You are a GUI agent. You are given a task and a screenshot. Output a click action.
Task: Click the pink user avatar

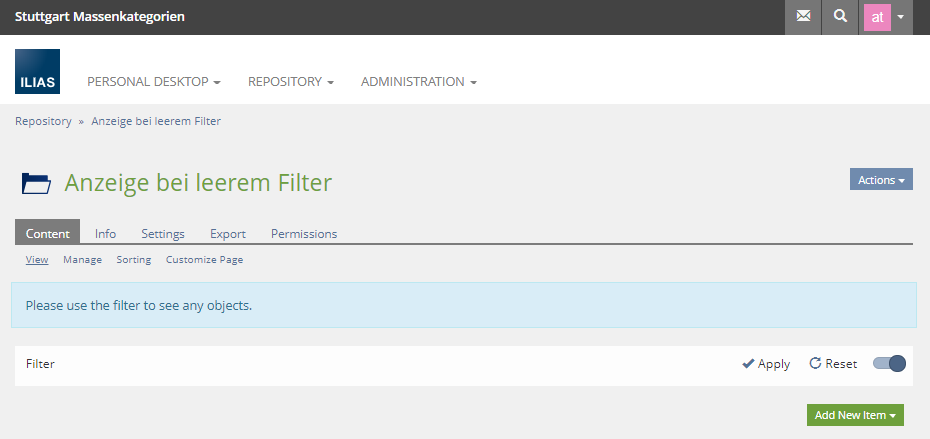point(877,17)
